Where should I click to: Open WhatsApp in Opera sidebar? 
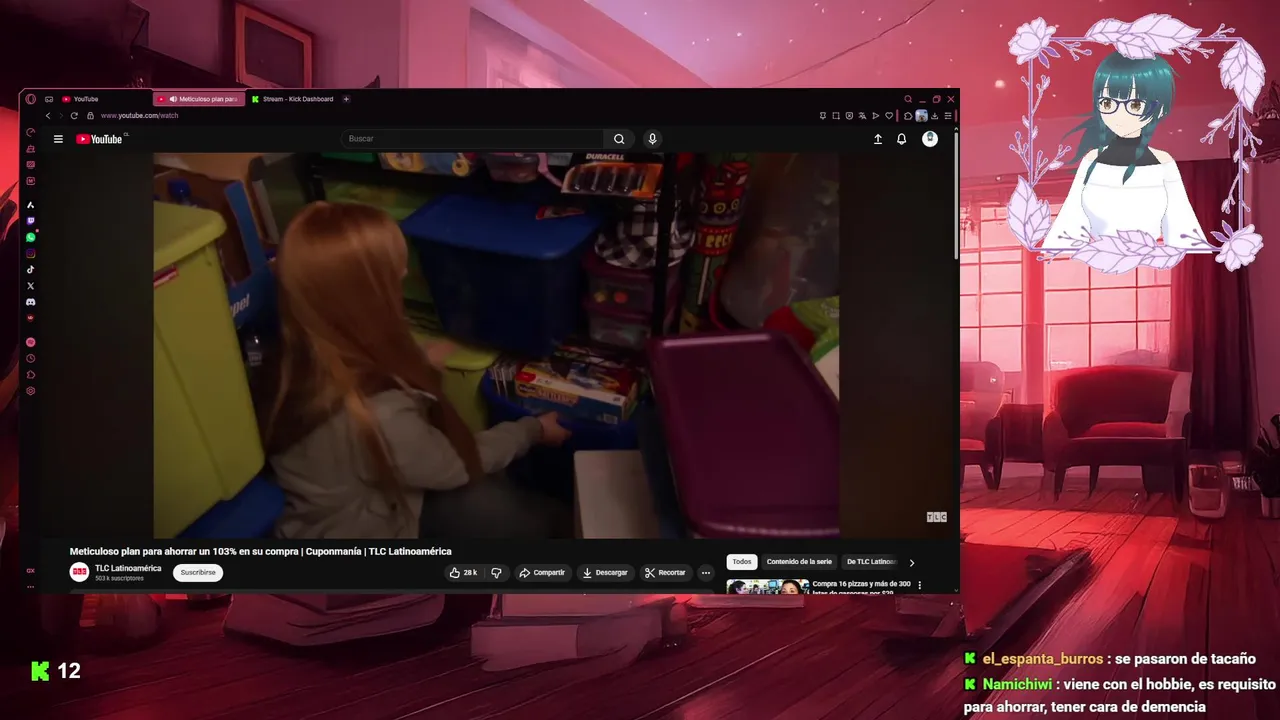tap(31, 237)
